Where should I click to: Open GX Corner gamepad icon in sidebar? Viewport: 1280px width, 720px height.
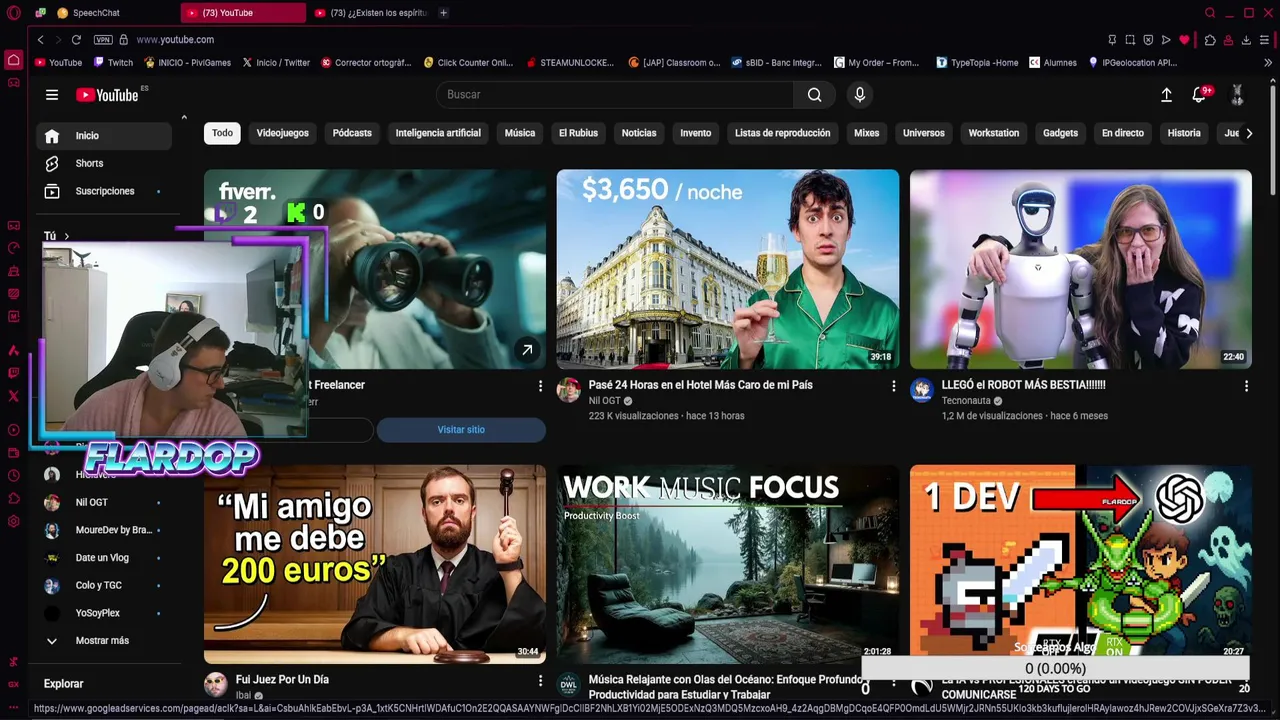tap(13, 82)
